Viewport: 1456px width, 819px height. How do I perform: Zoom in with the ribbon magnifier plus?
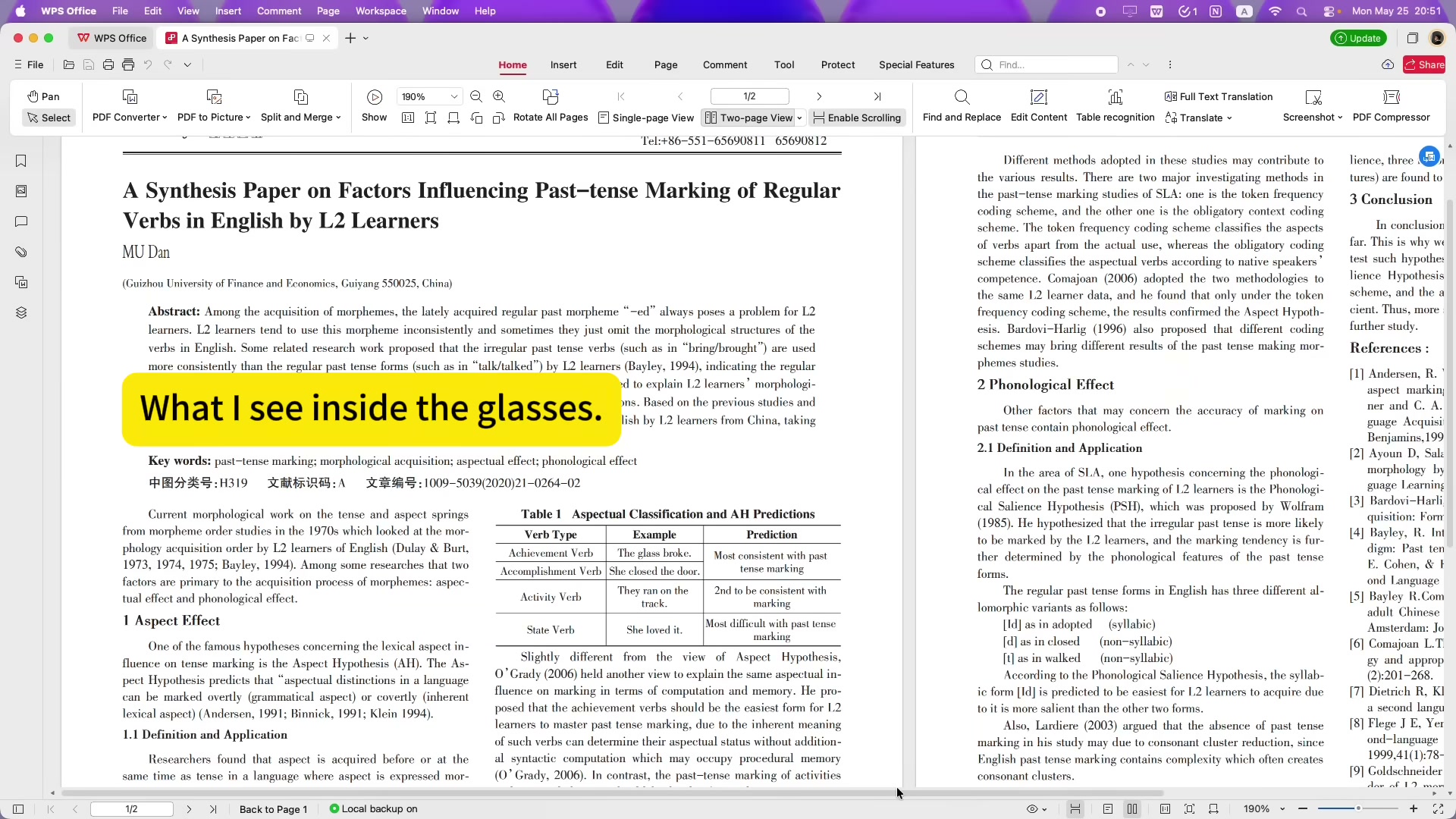pos(499,97)
